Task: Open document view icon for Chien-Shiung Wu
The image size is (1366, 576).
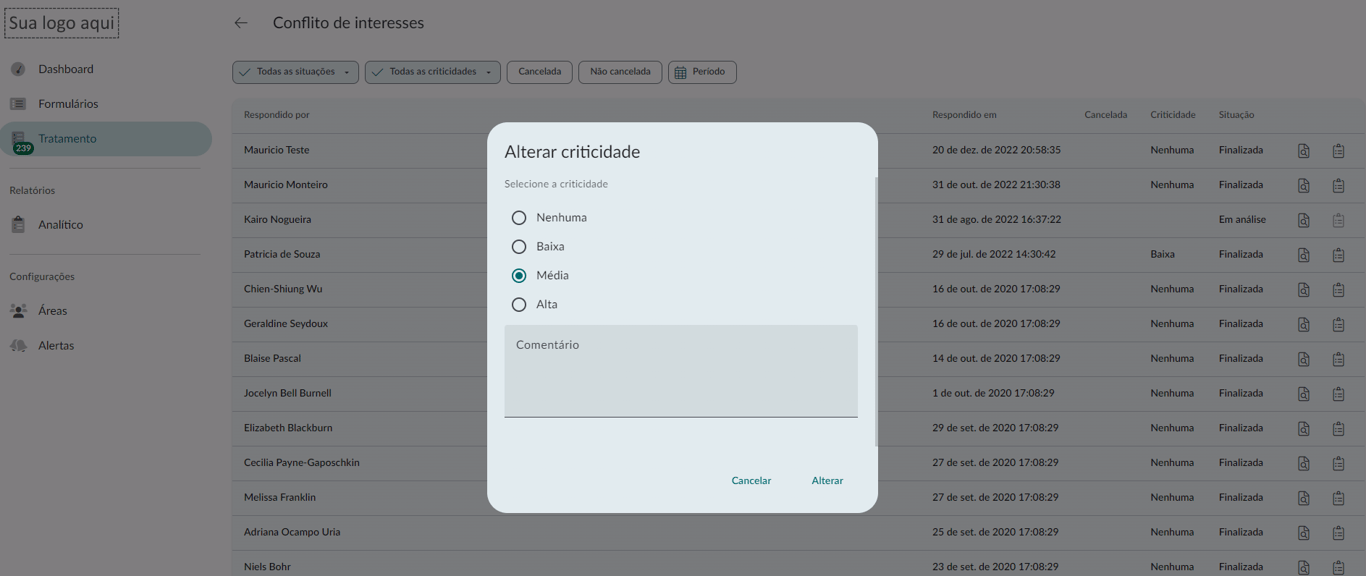Action: pyautogui.click(x=1304, y=290)
